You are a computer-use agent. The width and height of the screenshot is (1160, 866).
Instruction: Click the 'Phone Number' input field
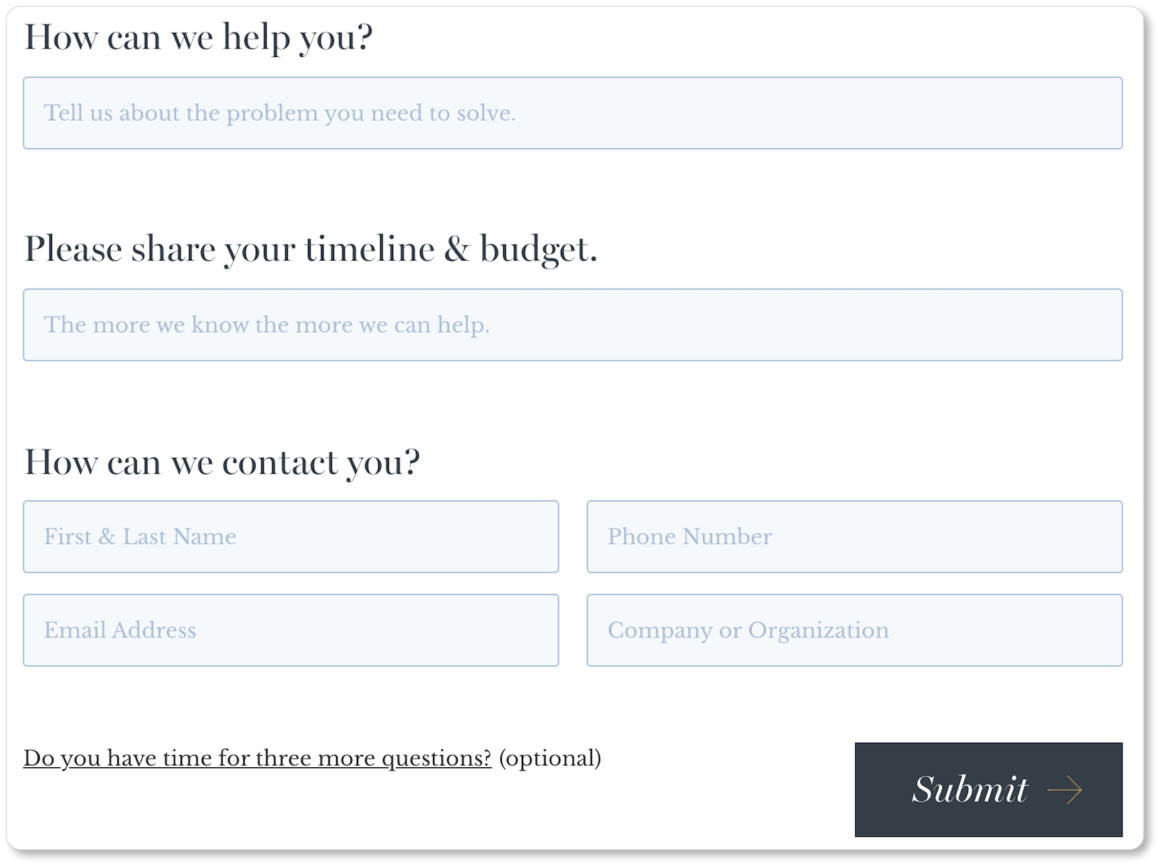pos(854,536)
